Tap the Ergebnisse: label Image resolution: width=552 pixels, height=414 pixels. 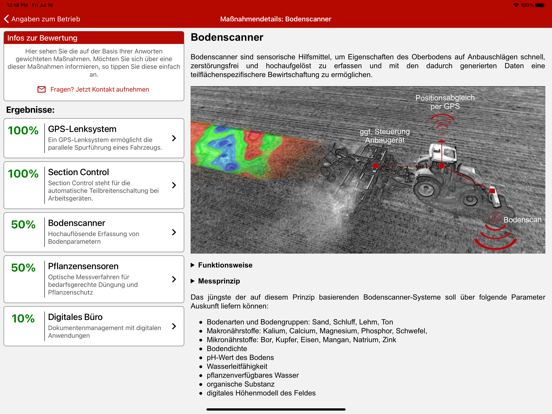coord(30,110)
